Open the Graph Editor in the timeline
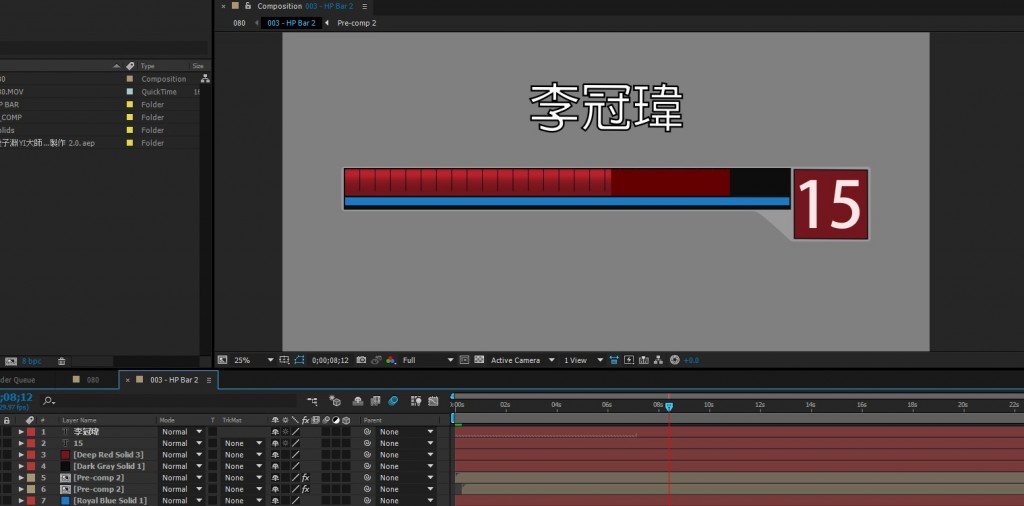1024x506 pixels. tap(431, 401)
